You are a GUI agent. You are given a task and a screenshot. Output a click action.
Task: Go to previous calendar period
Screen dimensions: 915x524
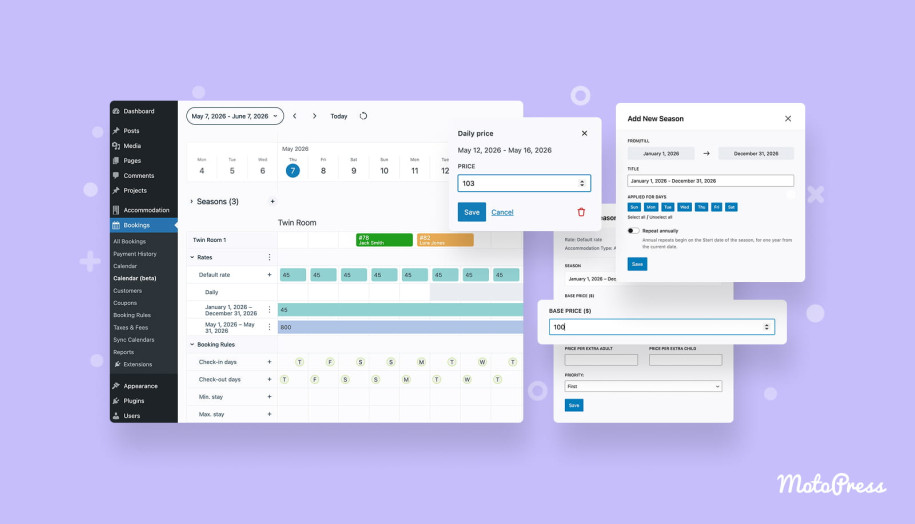(295, 116)
